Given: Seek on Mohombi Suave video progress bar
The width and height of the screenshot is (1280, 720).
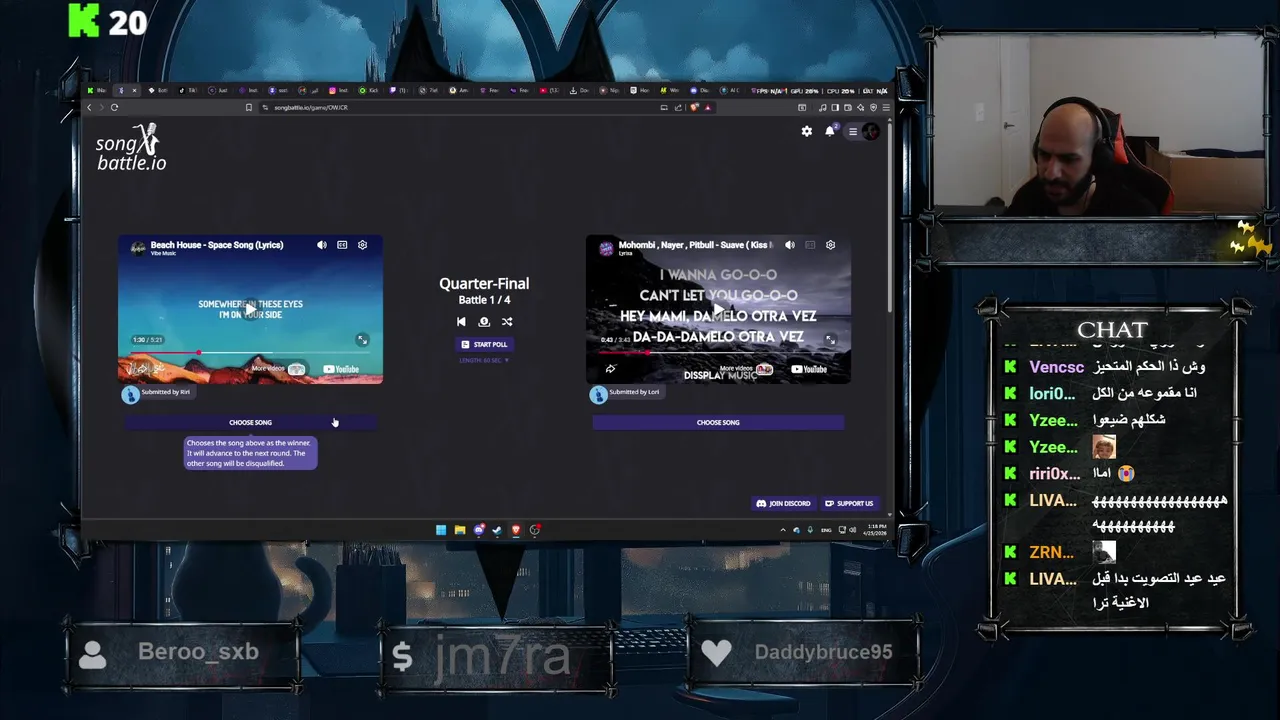Looking at the screenshot, I should coord(718,353).
